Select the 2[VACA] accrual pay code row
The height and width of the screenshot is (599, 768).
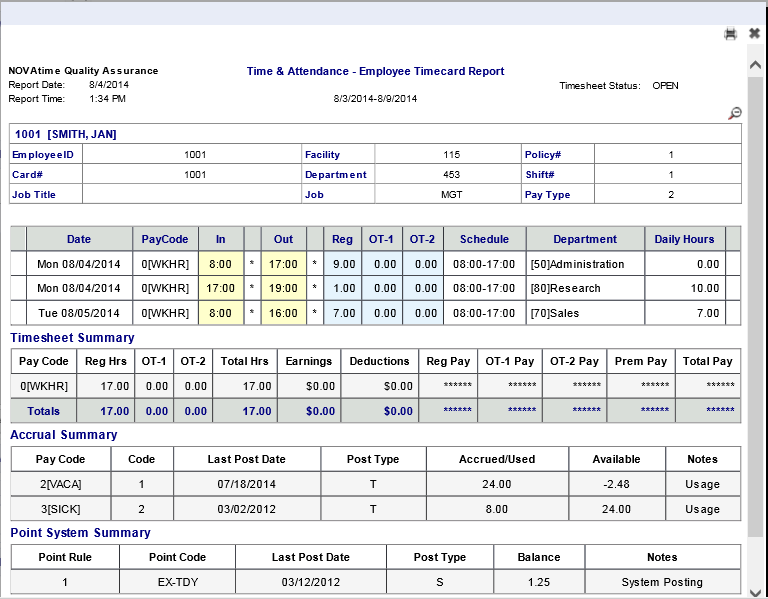click(x=61, y=484)
